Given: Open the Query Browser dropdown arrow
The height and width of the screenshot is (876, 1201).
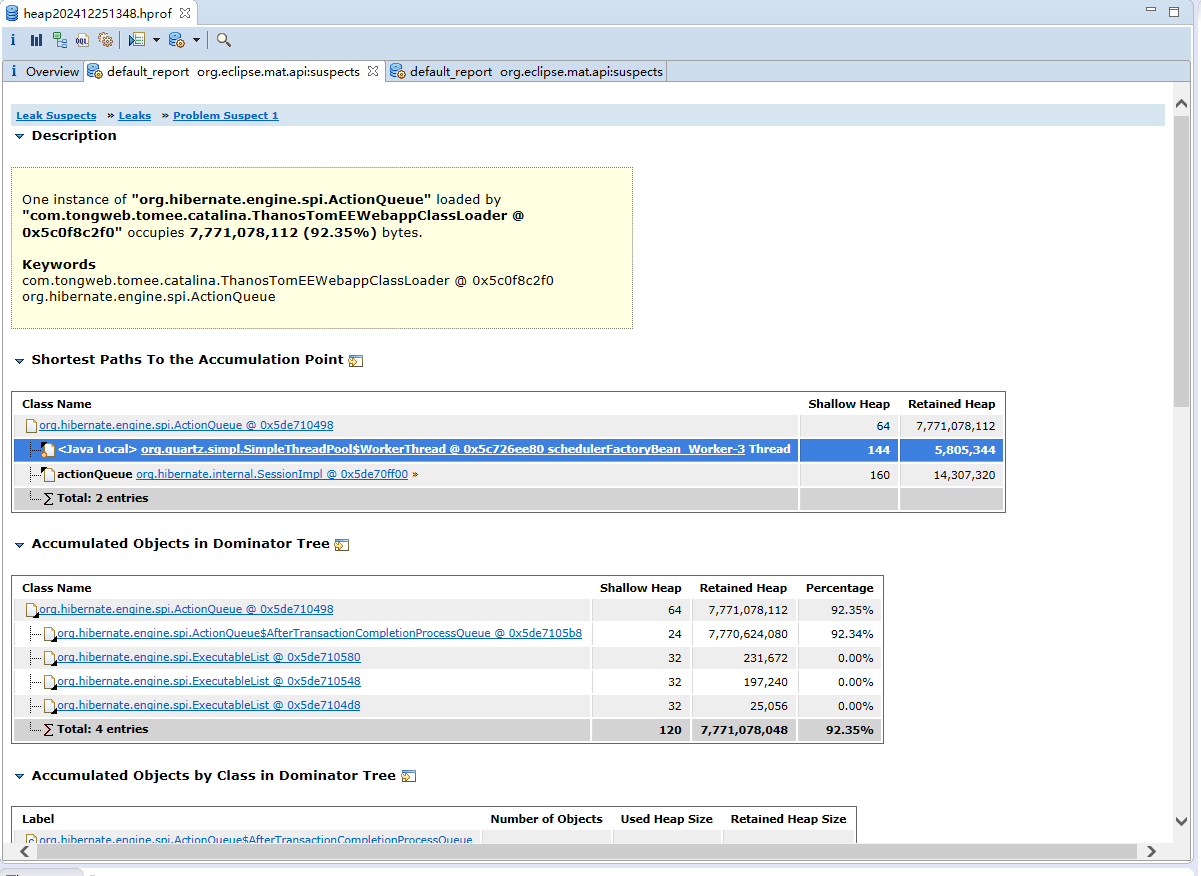Looking at the screenshot, I should coord(196,40).
